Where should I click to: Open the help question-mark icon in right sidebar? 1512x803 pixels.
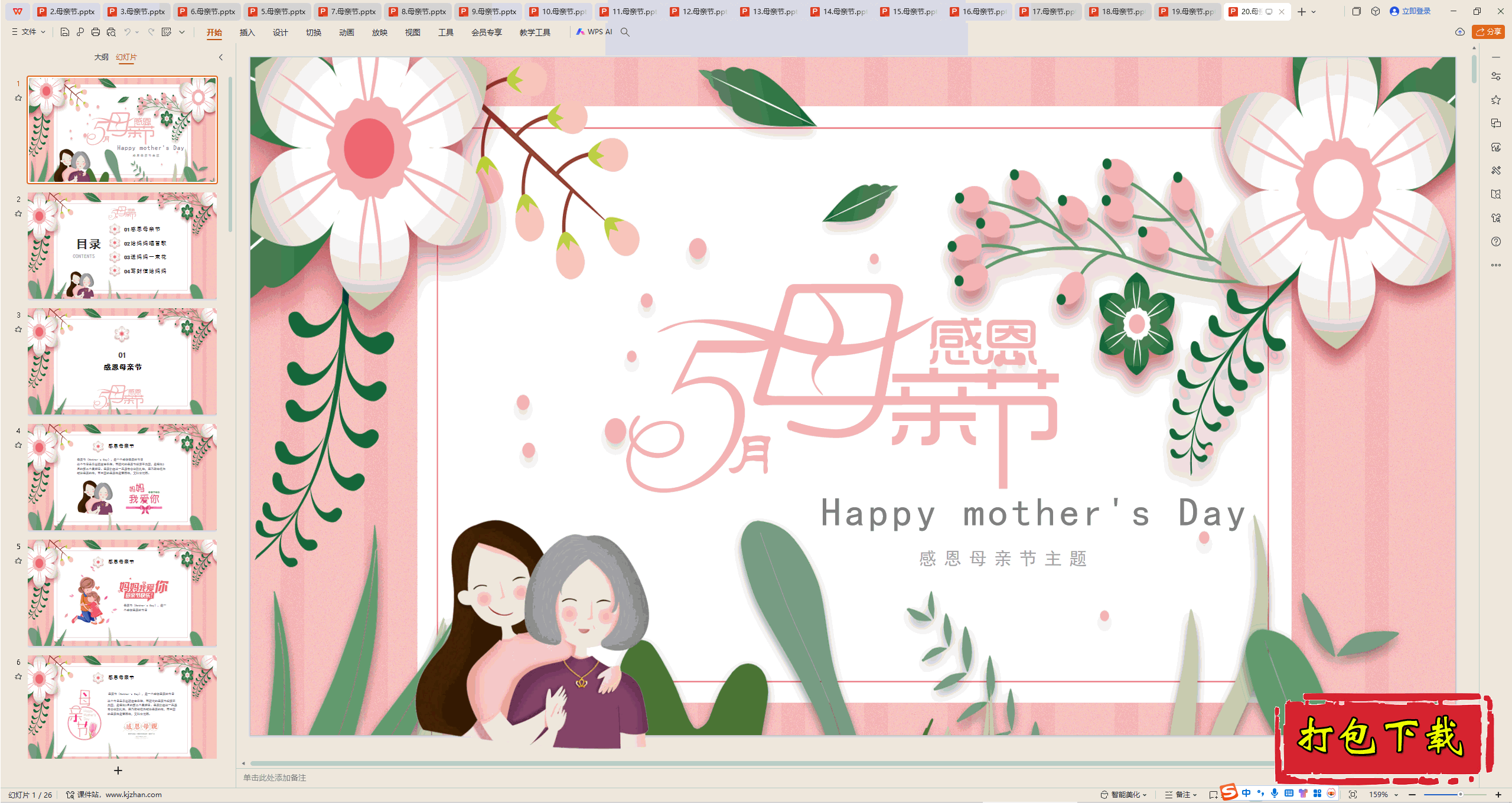coord(1496,241)
